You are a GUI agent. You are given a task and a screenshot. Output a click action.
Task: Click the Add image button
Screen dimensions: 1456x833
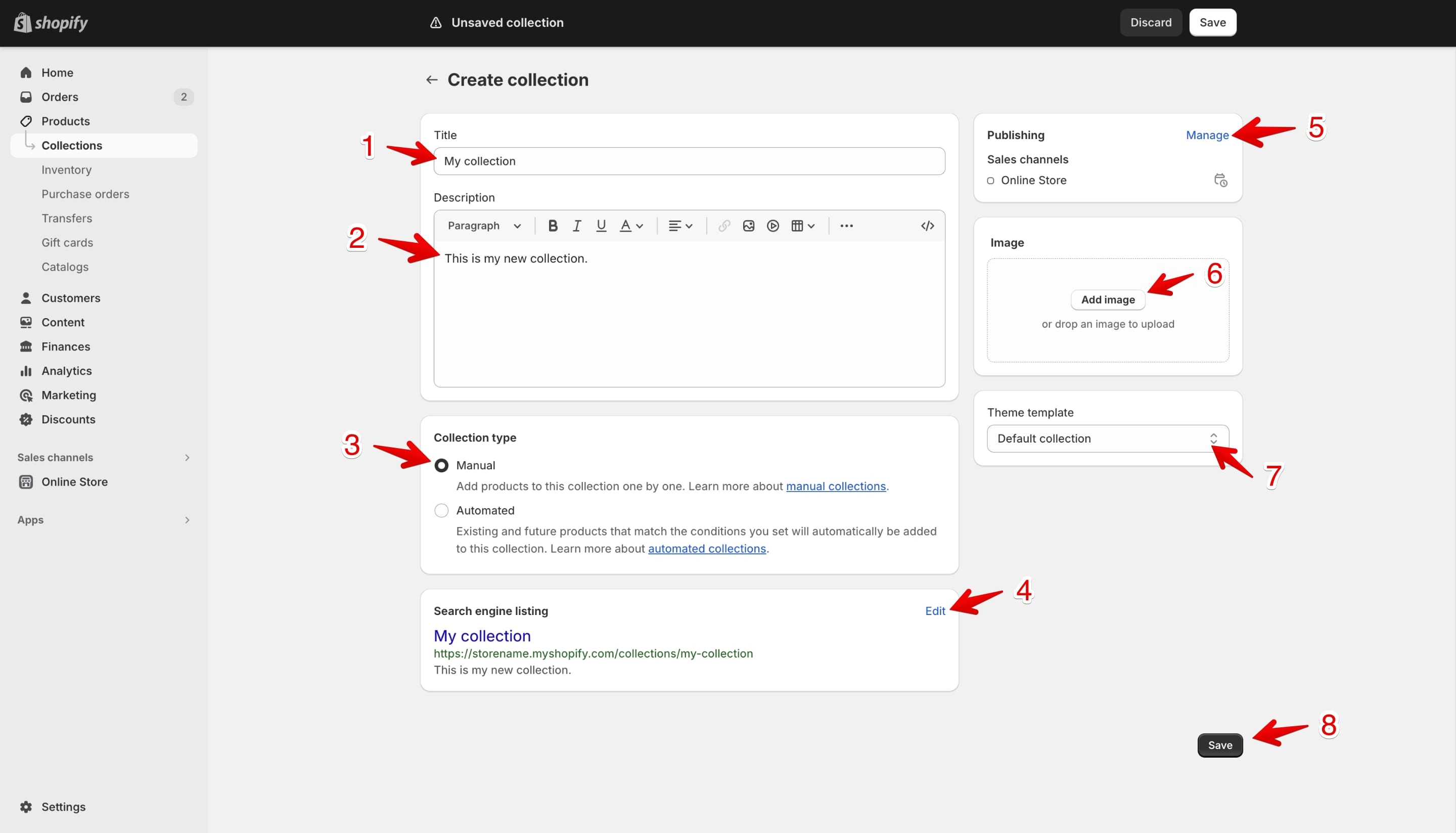pos(1107,300)
